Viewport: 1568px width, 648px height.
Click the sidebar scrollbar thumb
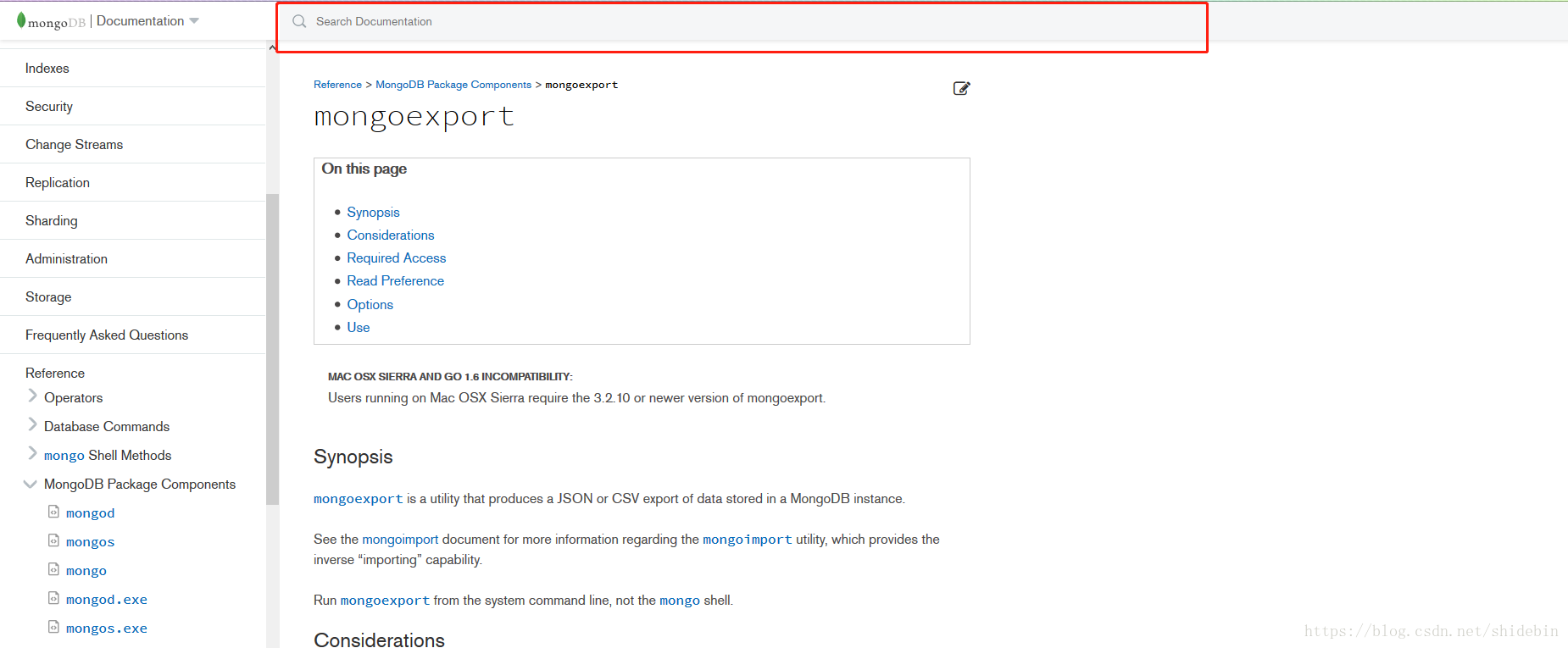[272, 349]
